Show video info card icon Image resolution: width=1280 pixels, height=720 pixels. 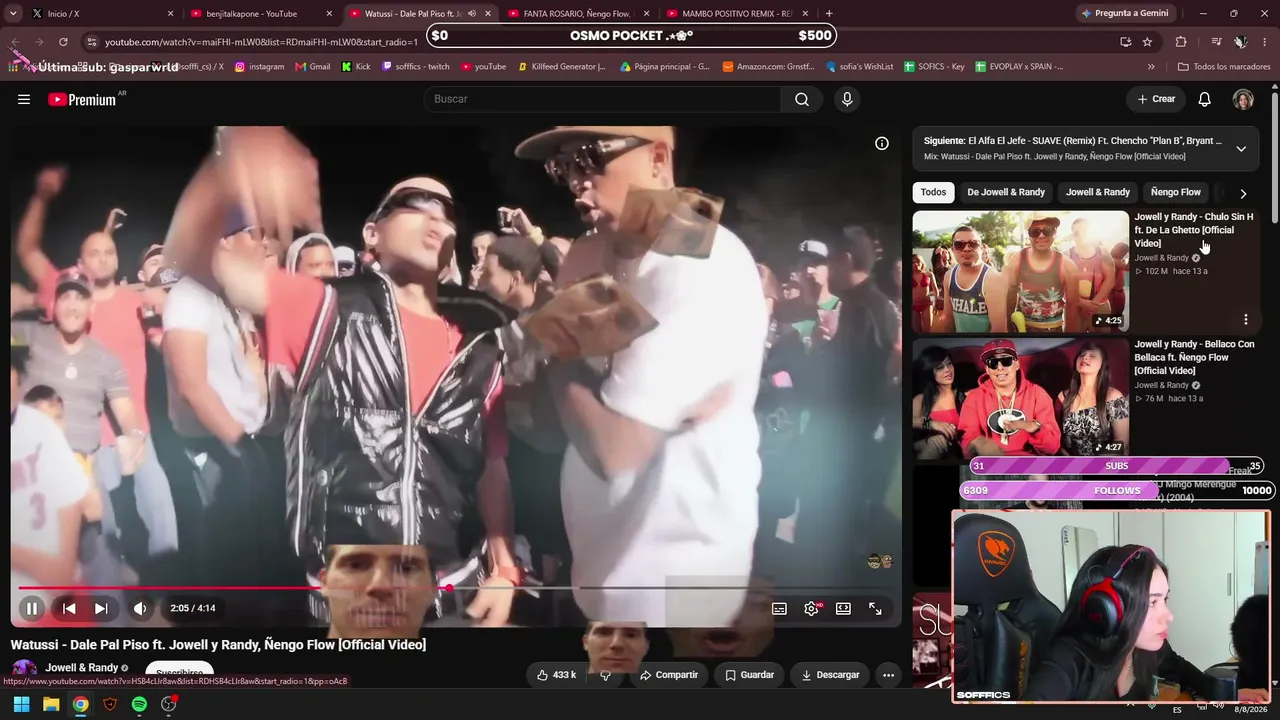[882, 143]
